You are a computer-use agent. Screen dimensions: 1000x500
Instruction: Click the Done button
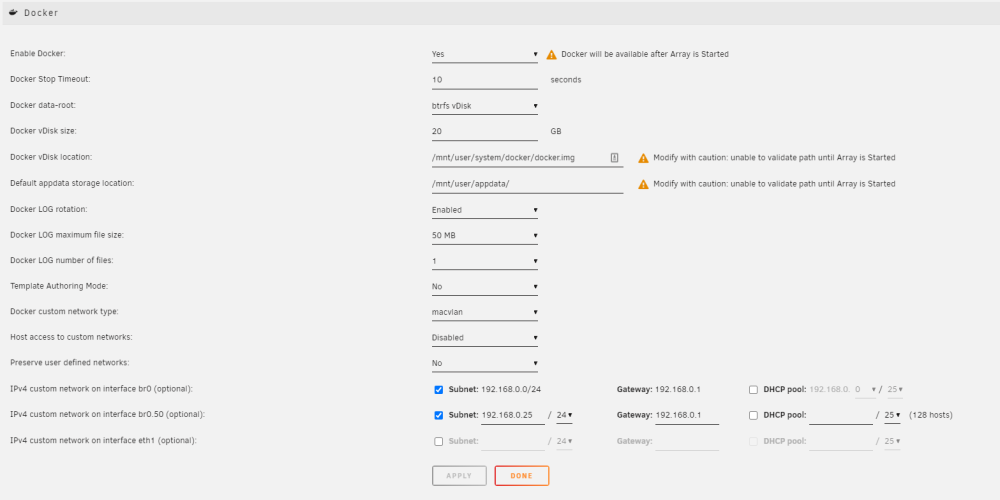click(522, 476)
